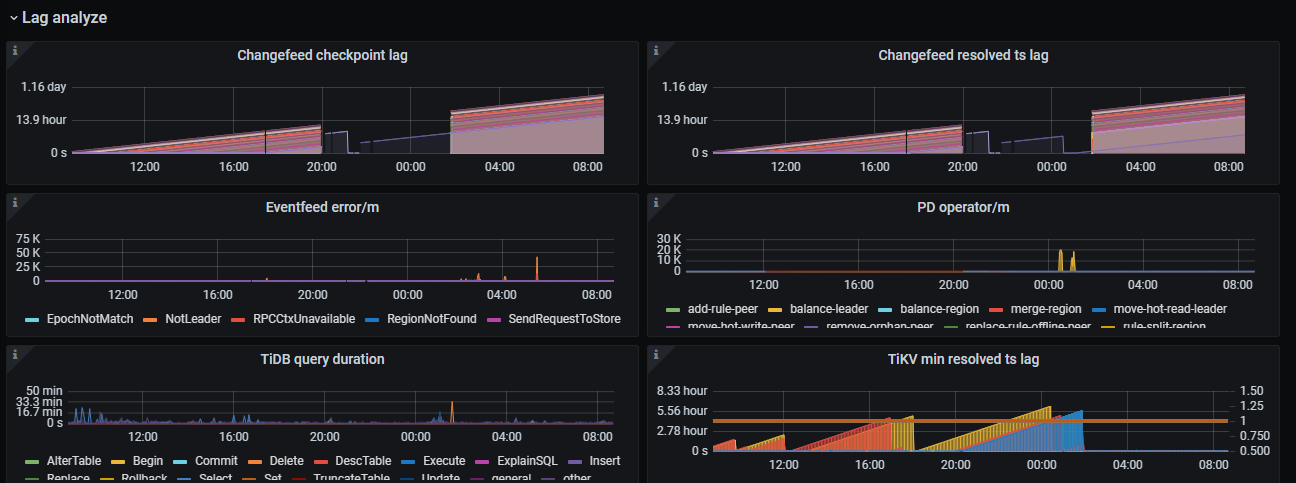
Task: Click the move-hot-read-leader legend color swatch
Action: 1097,309
